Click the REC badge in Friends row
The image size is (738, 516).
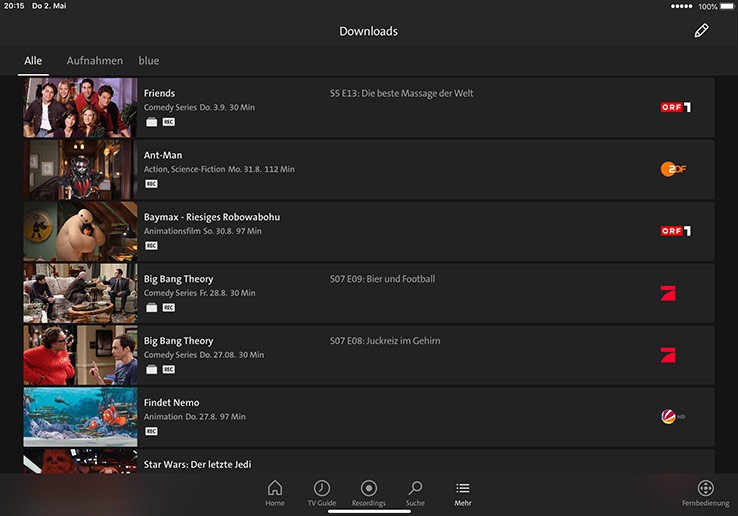click(x=168, y=122)
